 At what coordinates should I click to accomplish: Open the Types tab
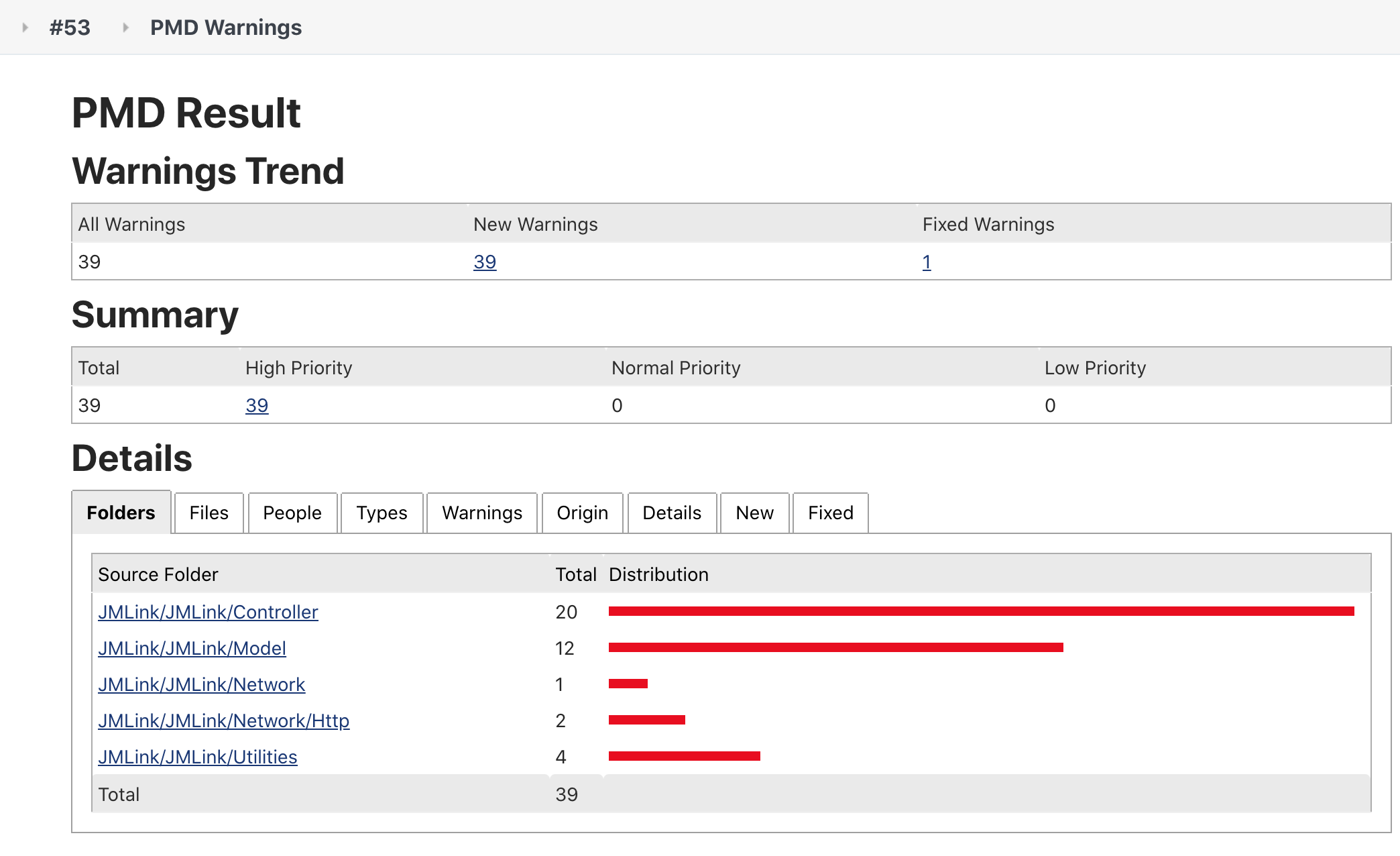click(x=382, y=513)
